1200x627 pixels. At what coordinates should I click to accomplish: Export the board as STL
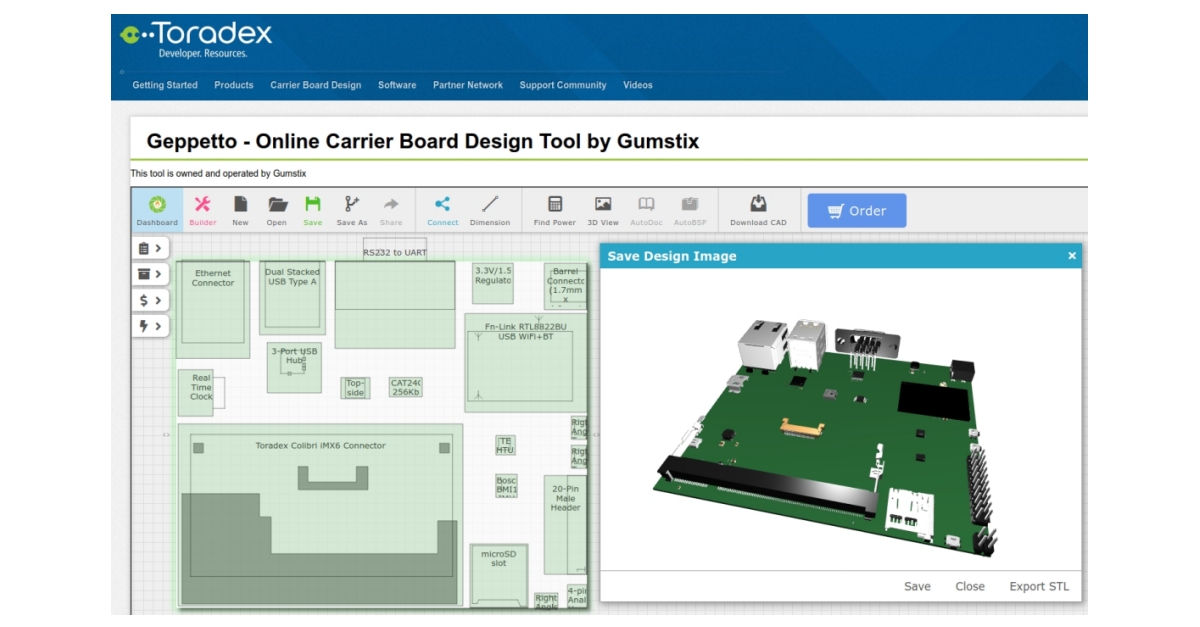click(x=1037, y=587)
